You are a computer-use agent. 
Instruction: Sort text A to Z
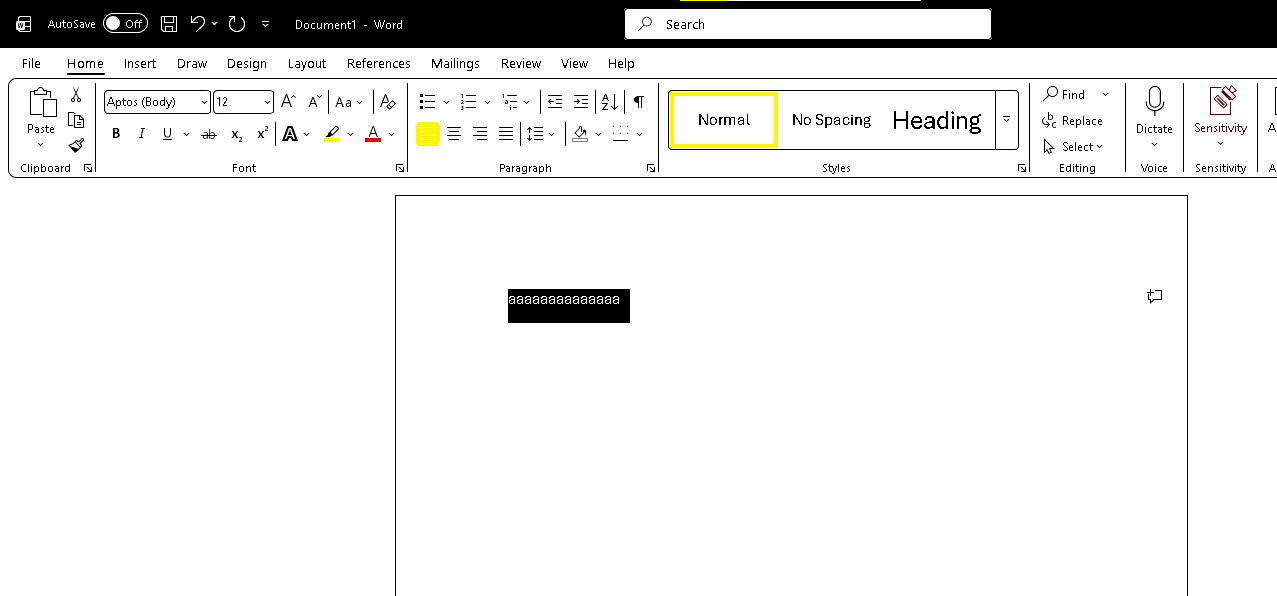(609, 101)
